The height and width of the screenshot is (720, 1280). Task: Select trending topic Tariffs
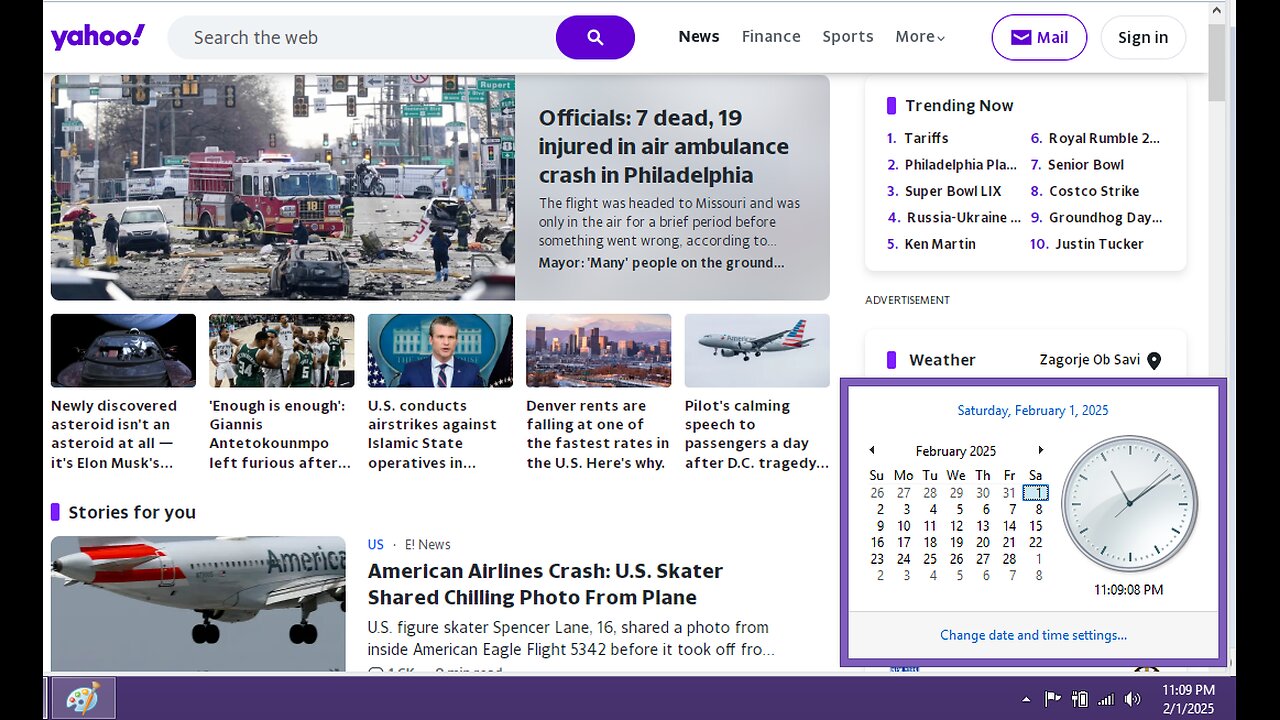(926, 138)
